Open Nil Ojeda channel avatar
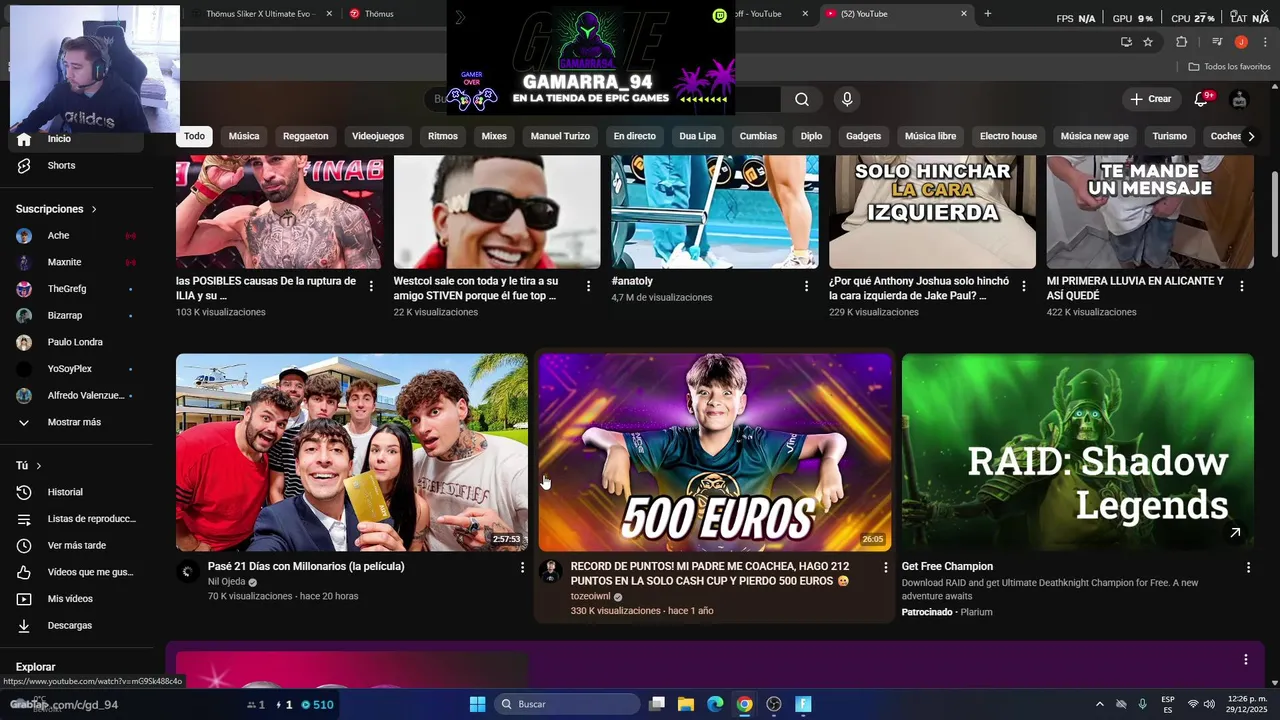Image resolution: width=1280 pixels, height=720 pixels. click(187, 572)
